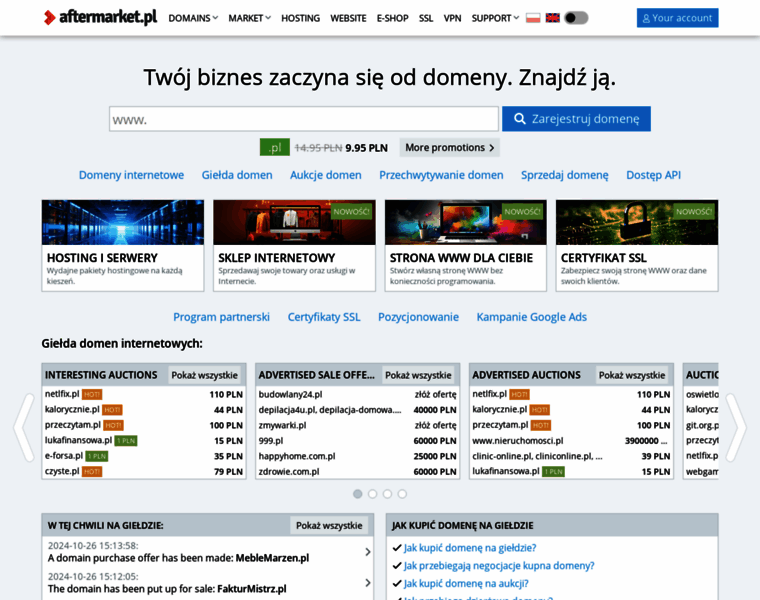
Task: Click the aftermarket.pl logo
Action: click(100, 17)
